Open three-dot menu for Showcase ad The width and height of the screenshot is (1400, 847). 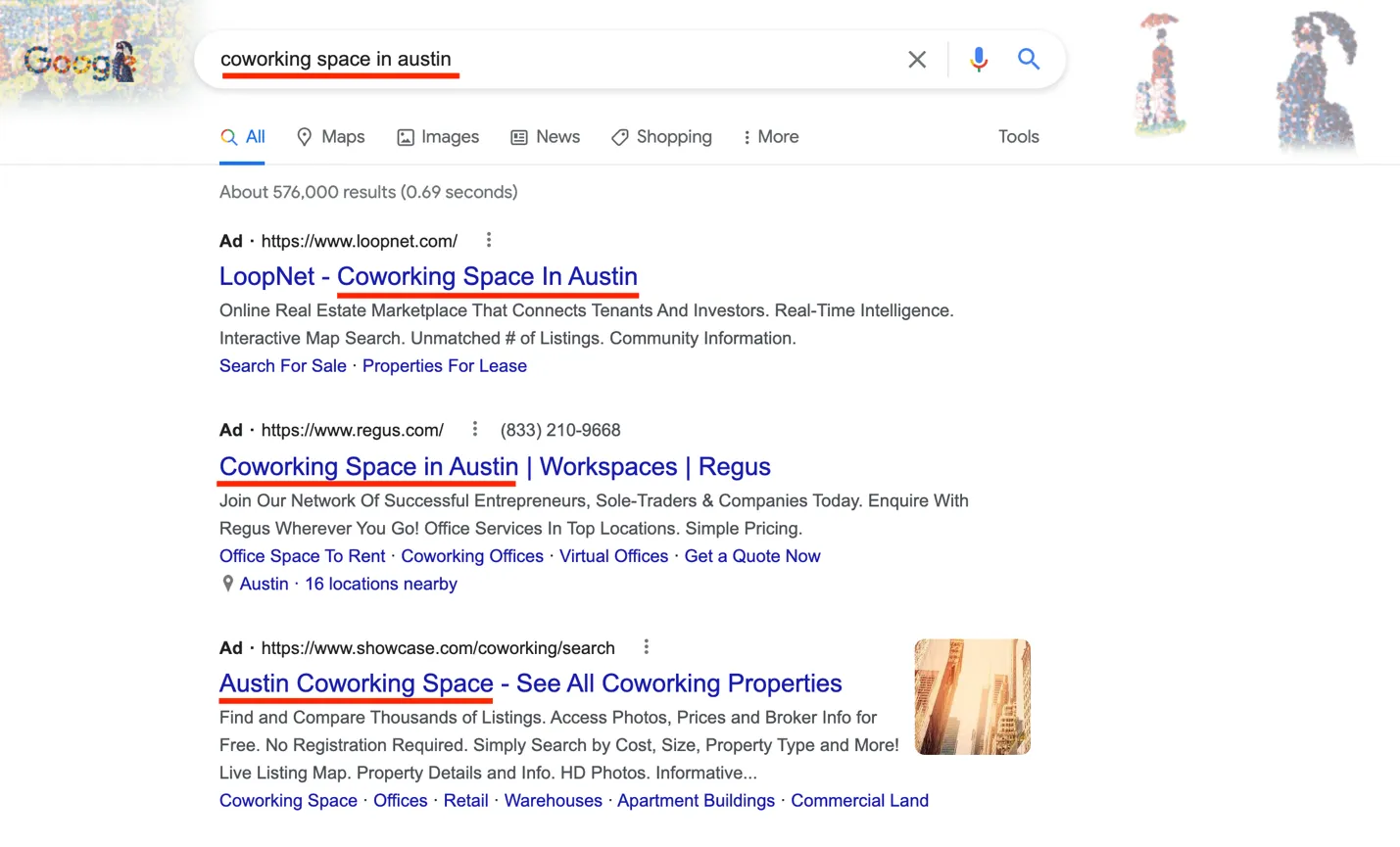[646, 647]
